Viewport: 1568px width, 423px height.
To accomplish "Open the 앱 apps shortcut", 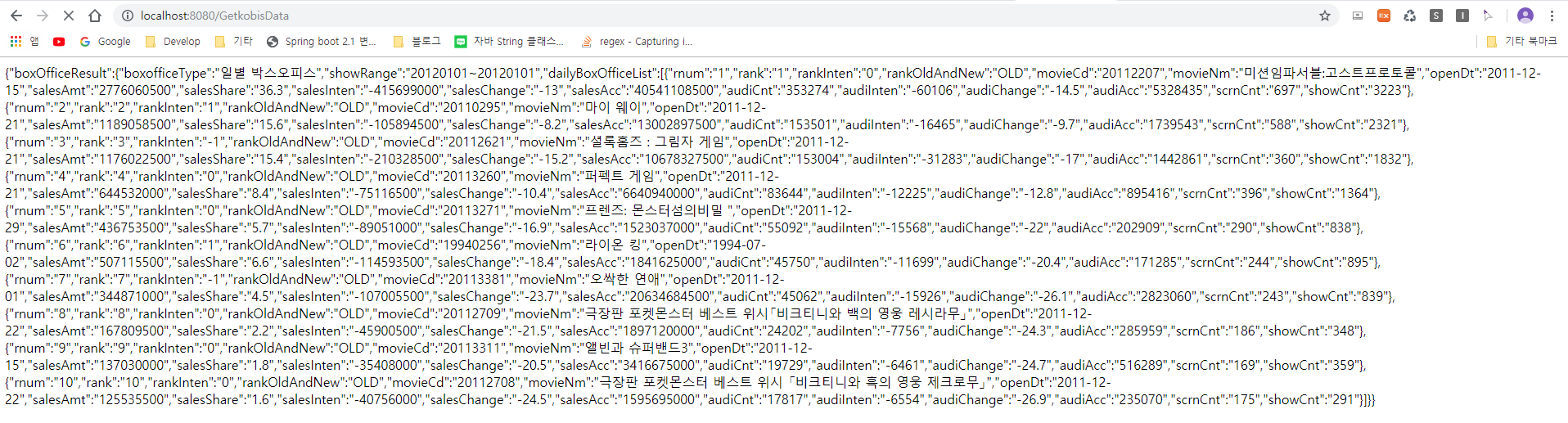I will [x=24, y=41].
